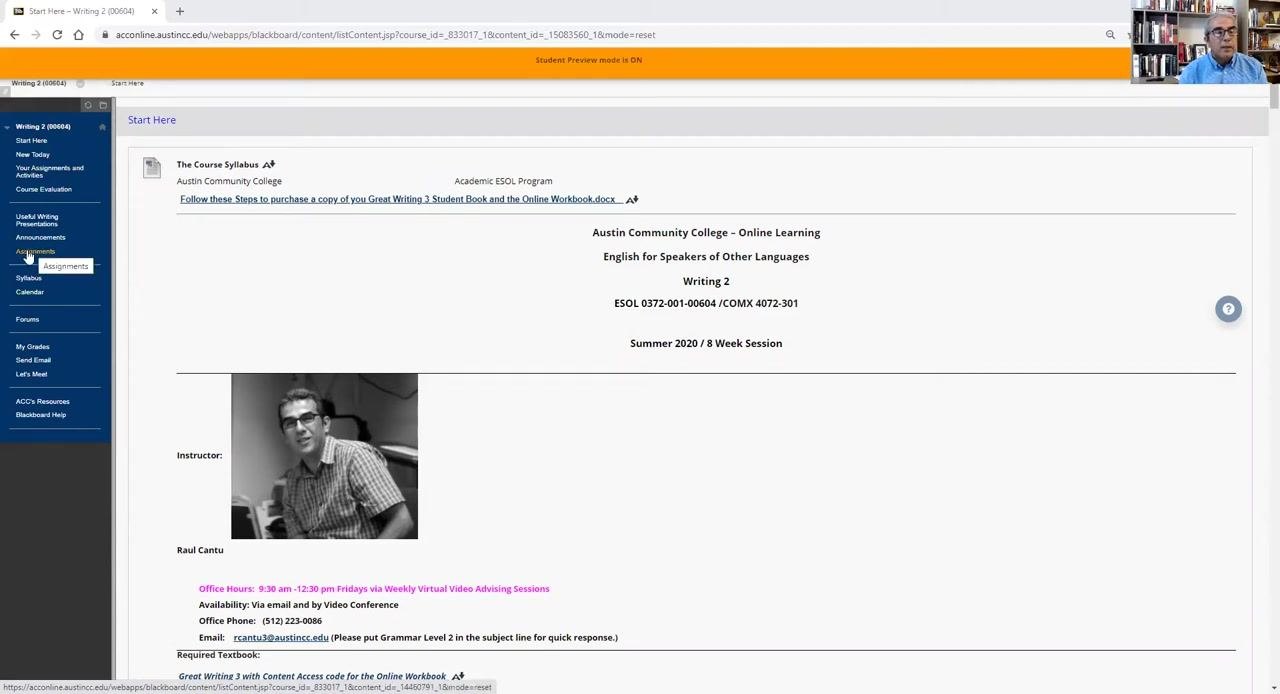Collapse the Writing 2 (00604) course menu arrow
The height and width of the screenshot is (694, 1280).
pos(7,127)
